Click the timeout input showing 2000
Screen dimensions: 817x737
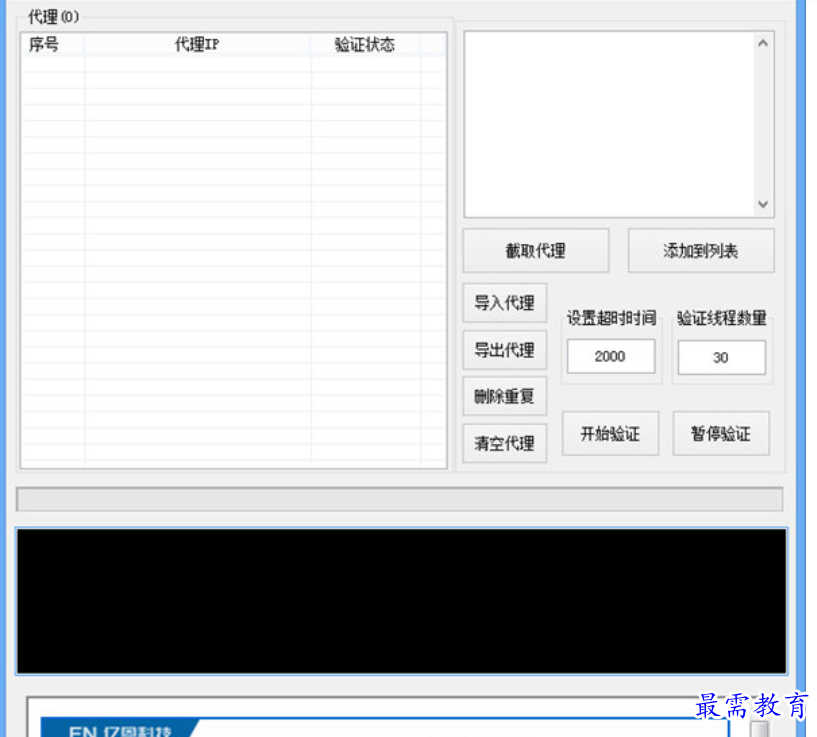click(610, 356)
